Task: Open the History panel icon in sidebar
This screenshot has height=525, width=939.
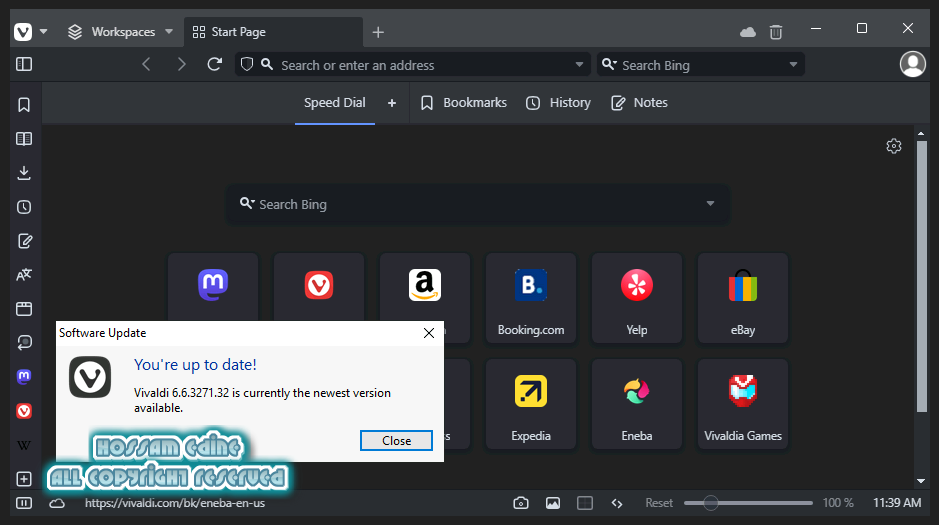Action: [x=24, y=207]
